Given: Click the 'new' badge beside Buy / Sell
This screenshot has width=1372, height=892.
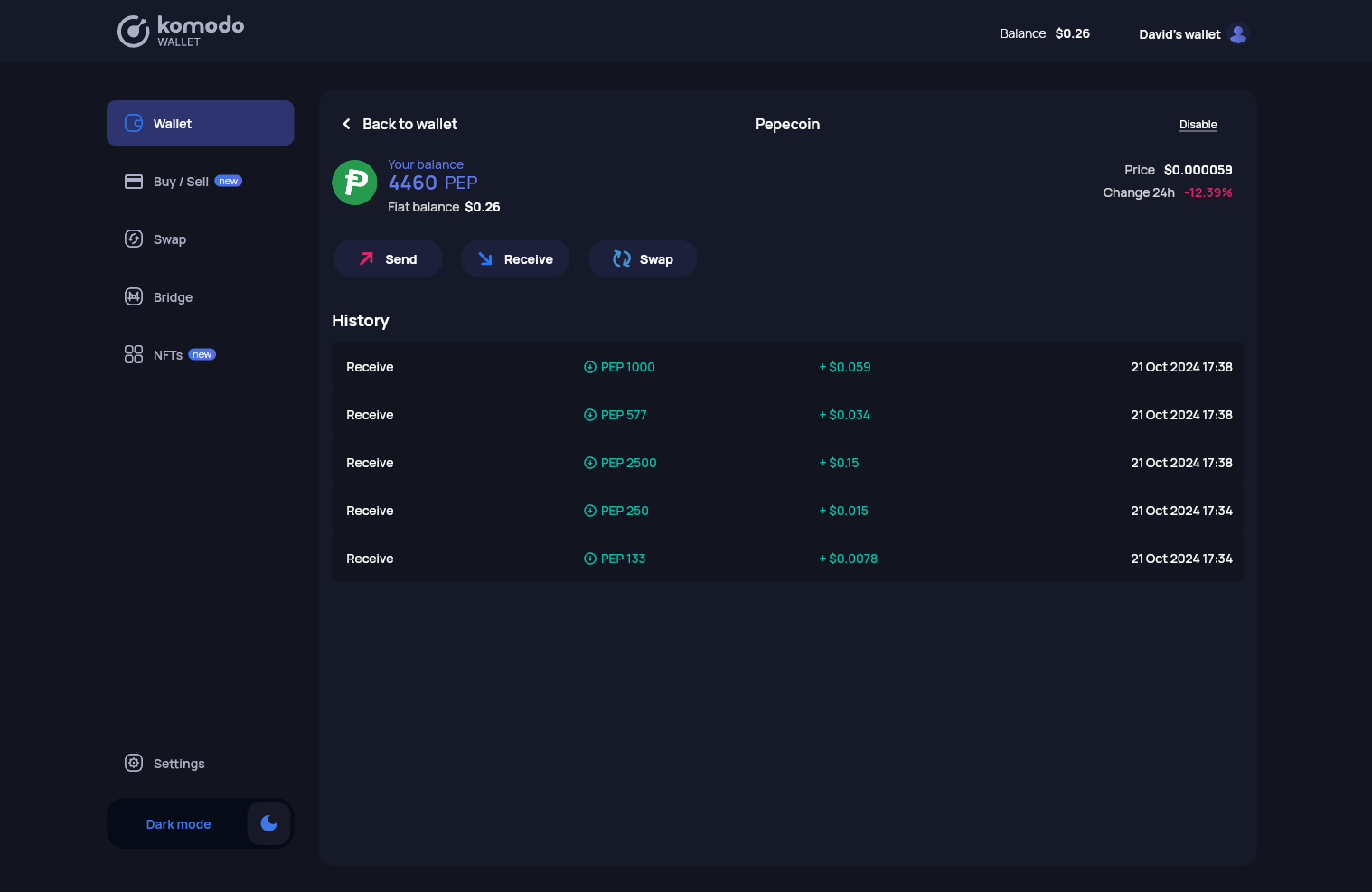Looking at the screenshot, I should tap(229, 181).
